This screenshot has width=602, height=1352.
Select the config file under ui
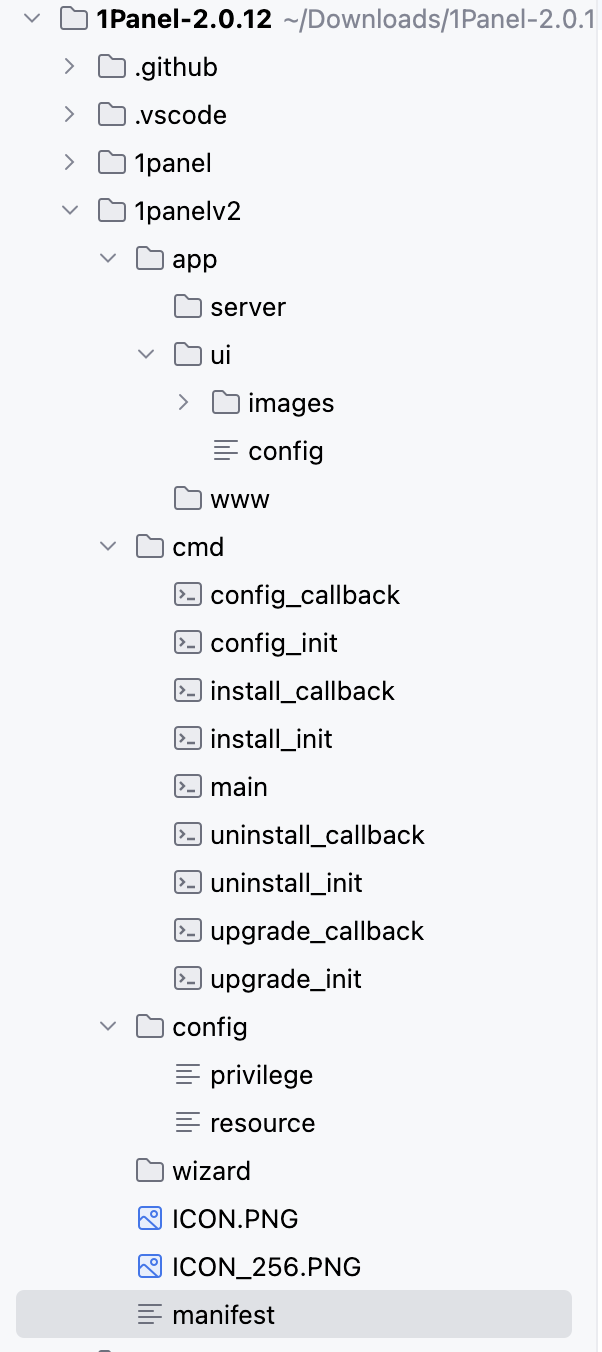click(285, 451)
